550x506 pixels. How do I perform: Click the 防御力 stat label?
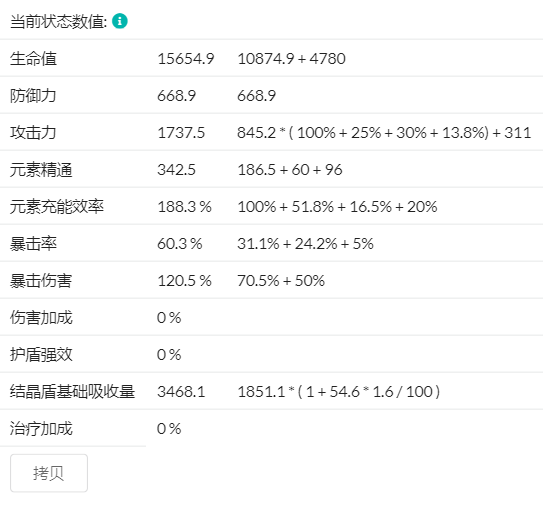(33, 96)
